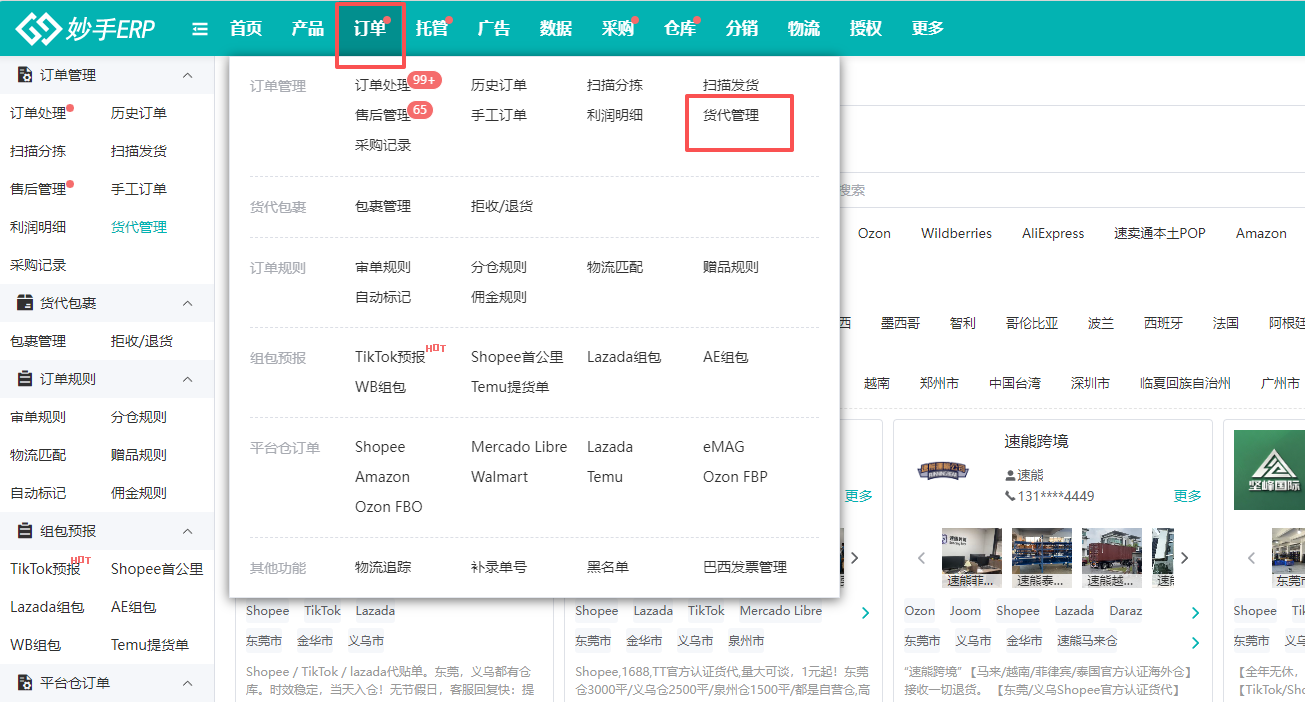This screenshot has width=1305, height=702.
Task: Click the 货代包裹 section icon in the sidebar
Action: pyautogui.click(x=25, y=303)
